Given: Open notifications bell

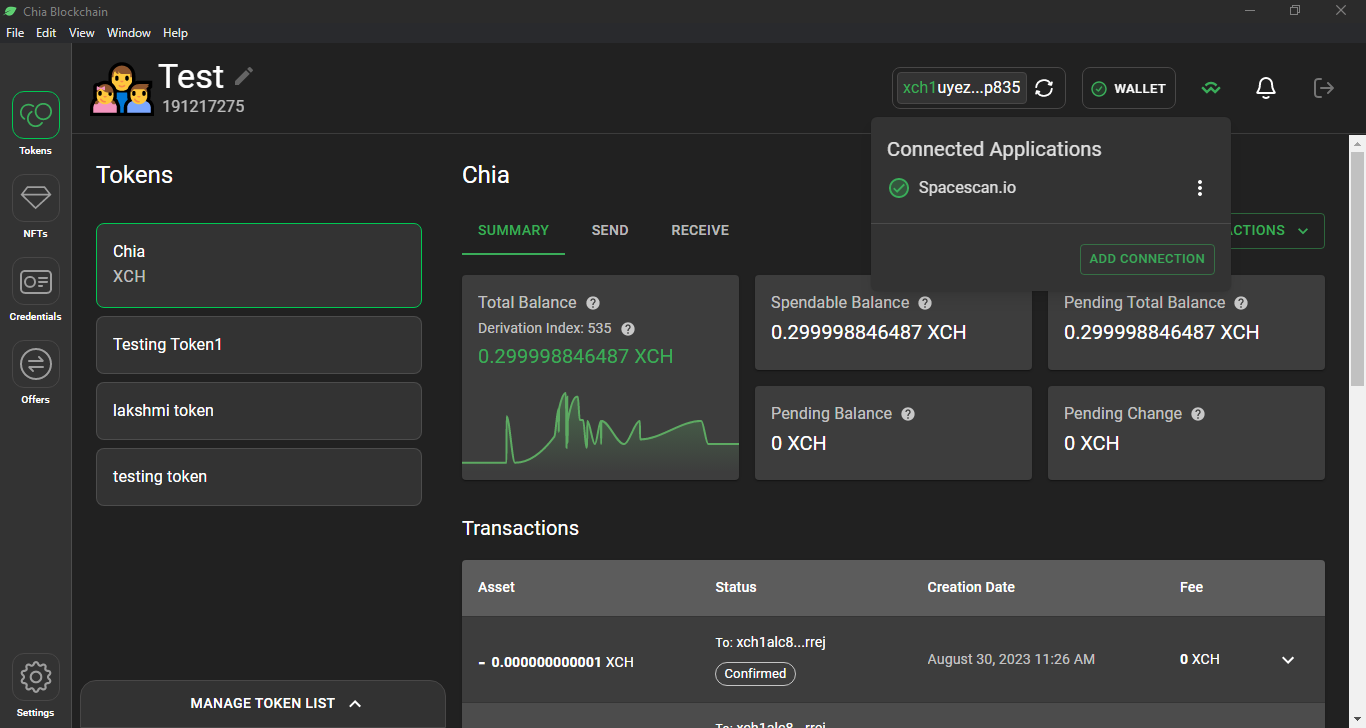Looking at the screenshot, I should point(1266,88).
